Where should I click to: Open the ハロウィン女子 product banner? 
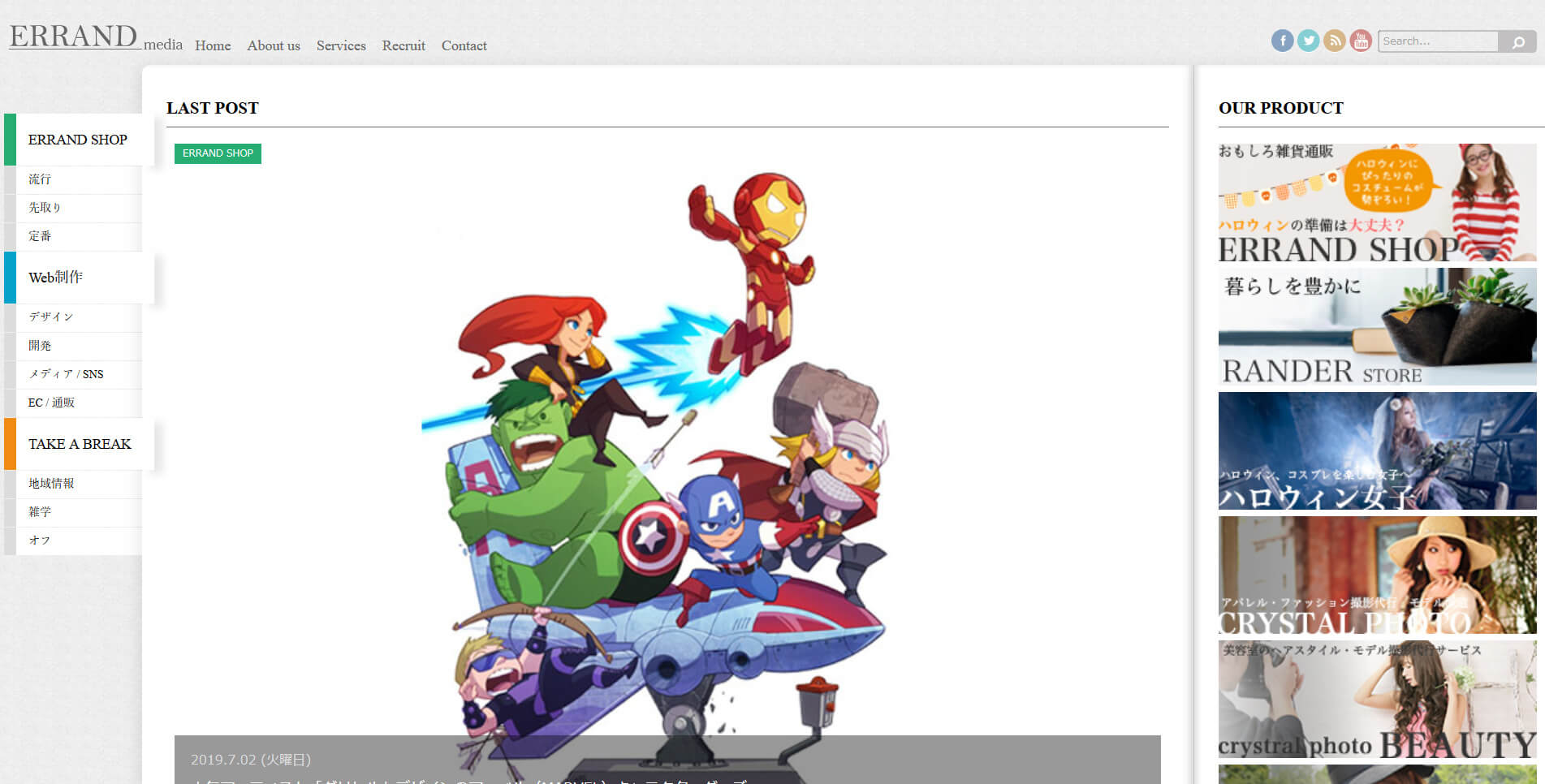pyautogui.click(x=1377, y=450)
